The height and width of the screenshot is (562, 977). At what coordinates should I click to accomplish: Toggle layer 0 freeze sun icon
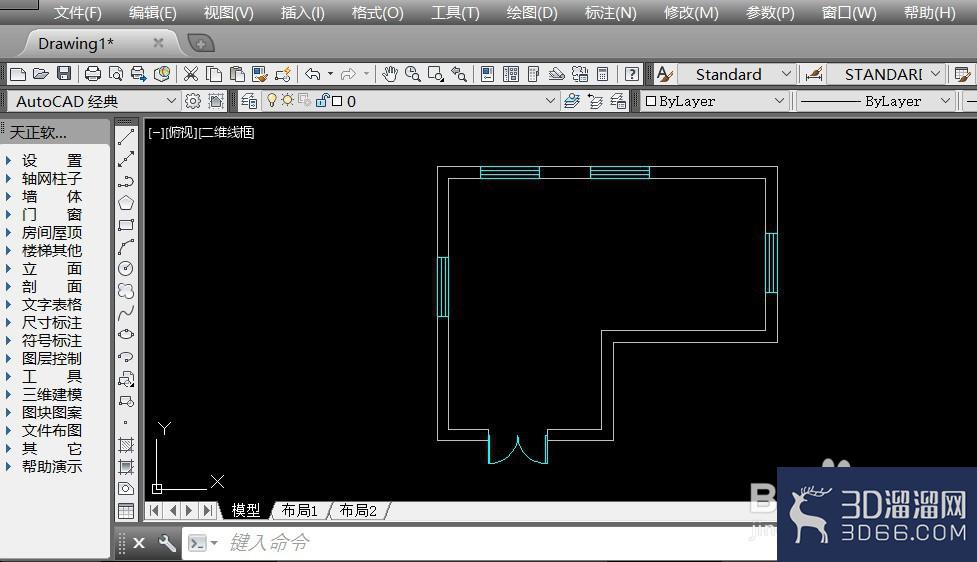pos(287,100)
